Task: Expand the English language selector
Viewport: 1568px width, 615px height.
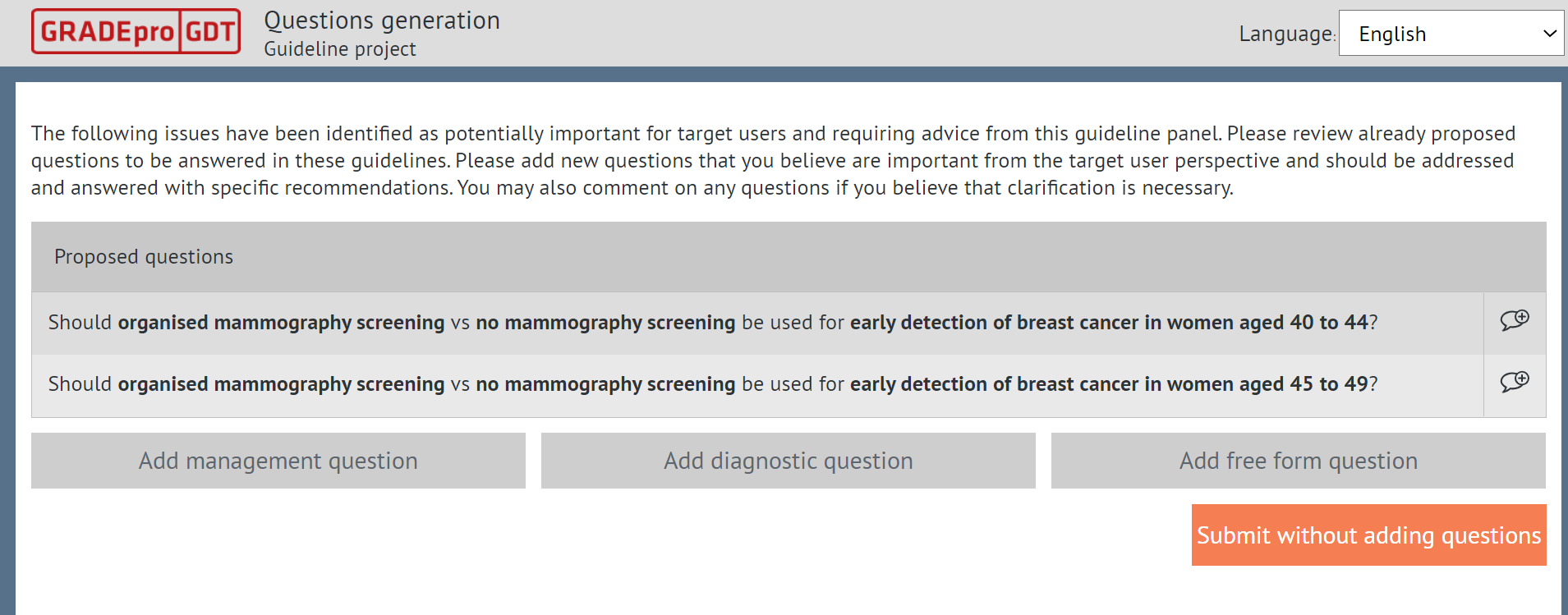Action: click(x=1450, y=34)
